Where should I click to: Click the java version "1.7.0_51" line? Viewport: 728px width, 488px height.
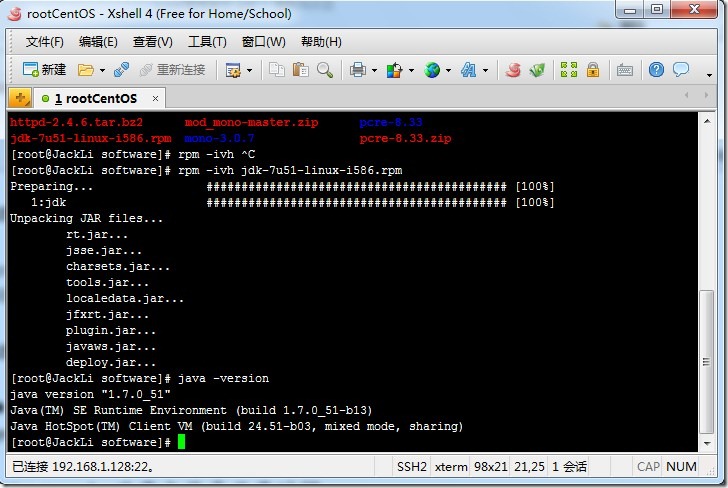point(91,395)
